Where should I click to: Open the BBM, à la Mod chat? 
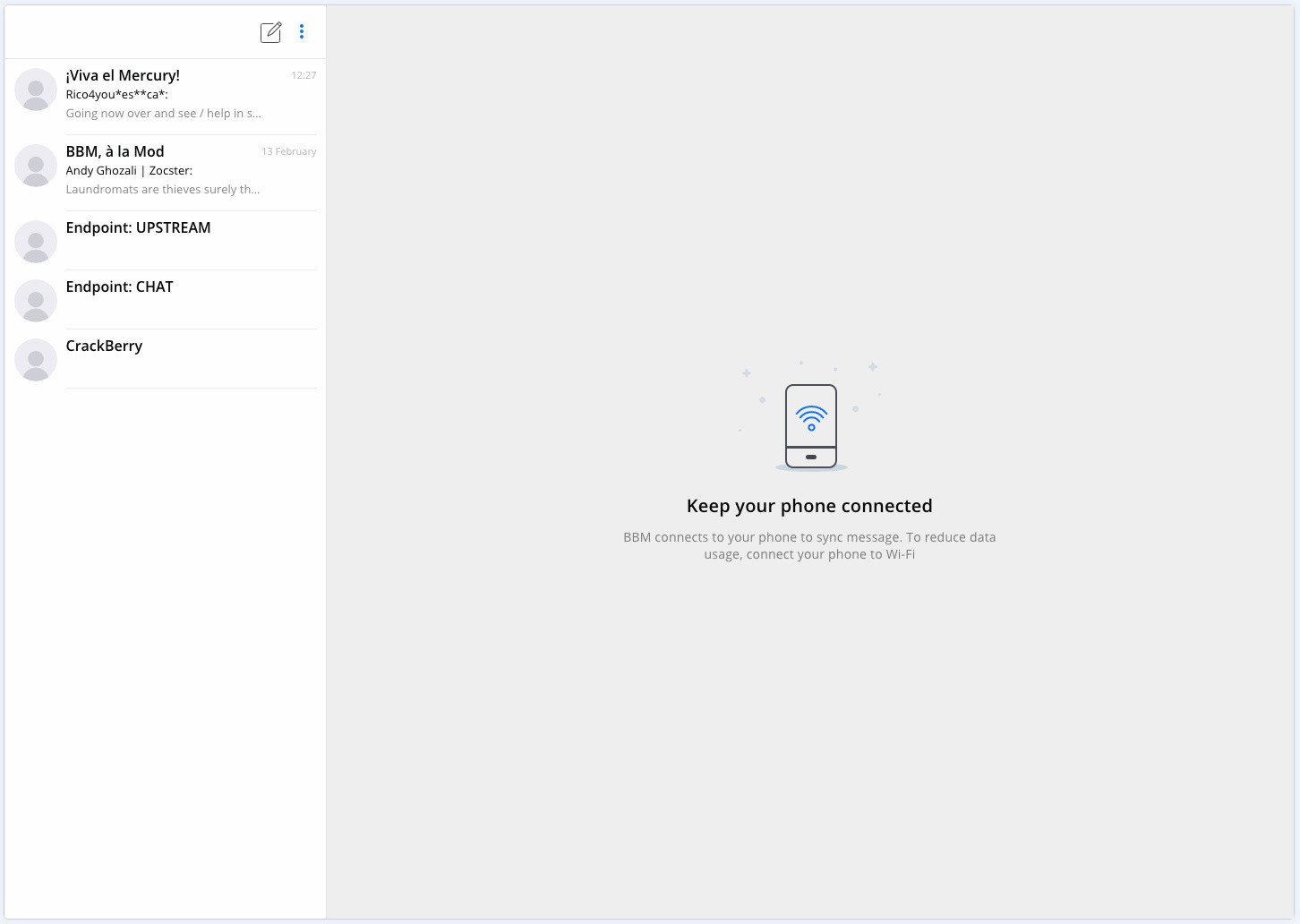point(115,151)
